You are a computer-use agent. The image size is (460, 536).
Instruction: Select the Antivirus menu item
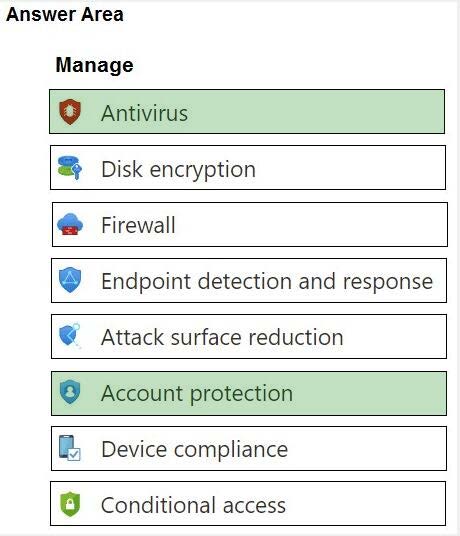tap(247, 112)
